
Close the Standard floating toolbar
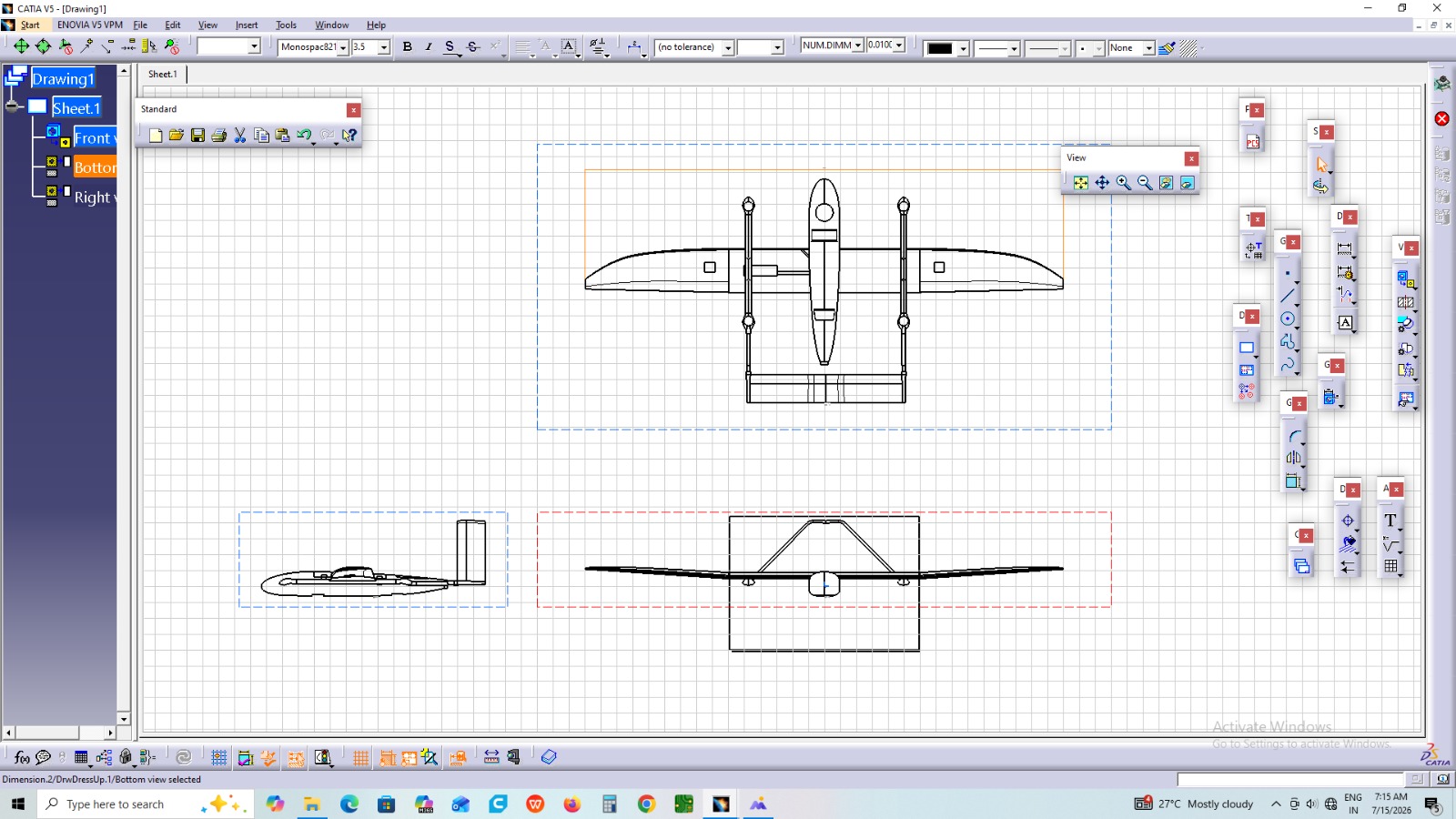[x=353, y=110]
